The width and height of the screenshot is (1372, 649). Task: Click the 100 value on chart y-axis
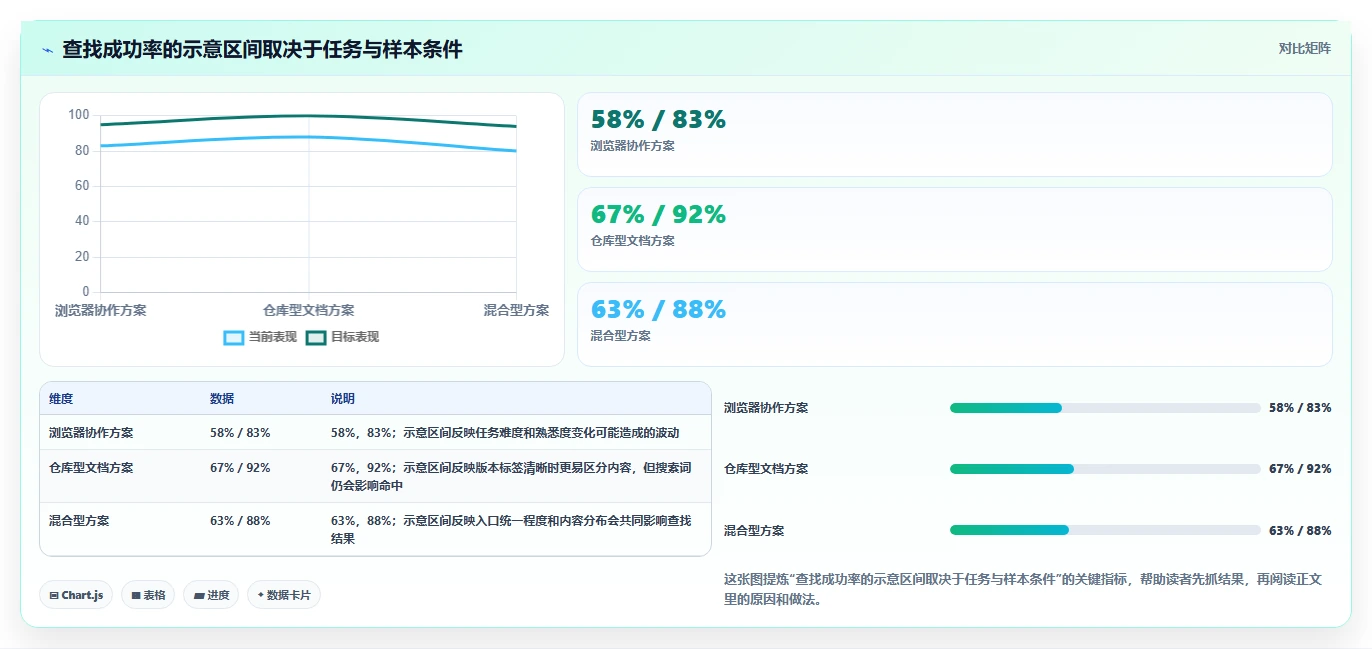[79, 115]
